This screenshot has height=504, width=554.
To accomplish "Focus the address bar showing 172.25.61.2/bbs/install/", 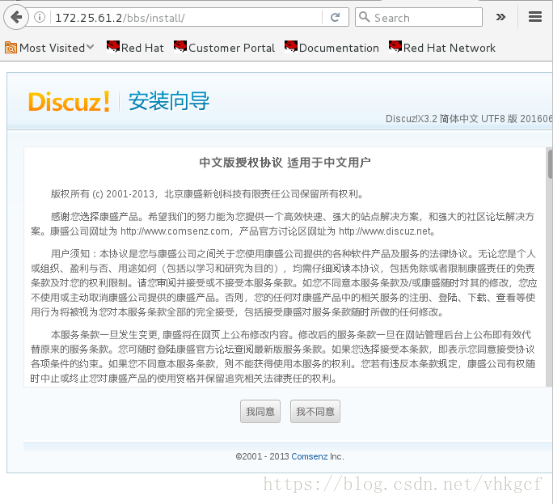I will click(187, 17).
